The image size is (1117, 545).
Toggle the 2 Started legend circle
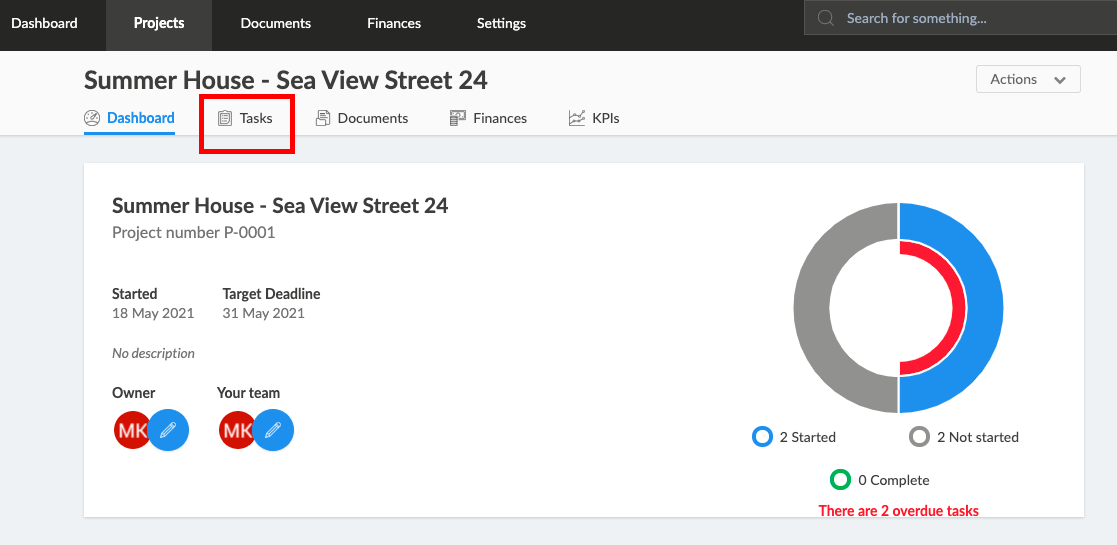point(762,437)
